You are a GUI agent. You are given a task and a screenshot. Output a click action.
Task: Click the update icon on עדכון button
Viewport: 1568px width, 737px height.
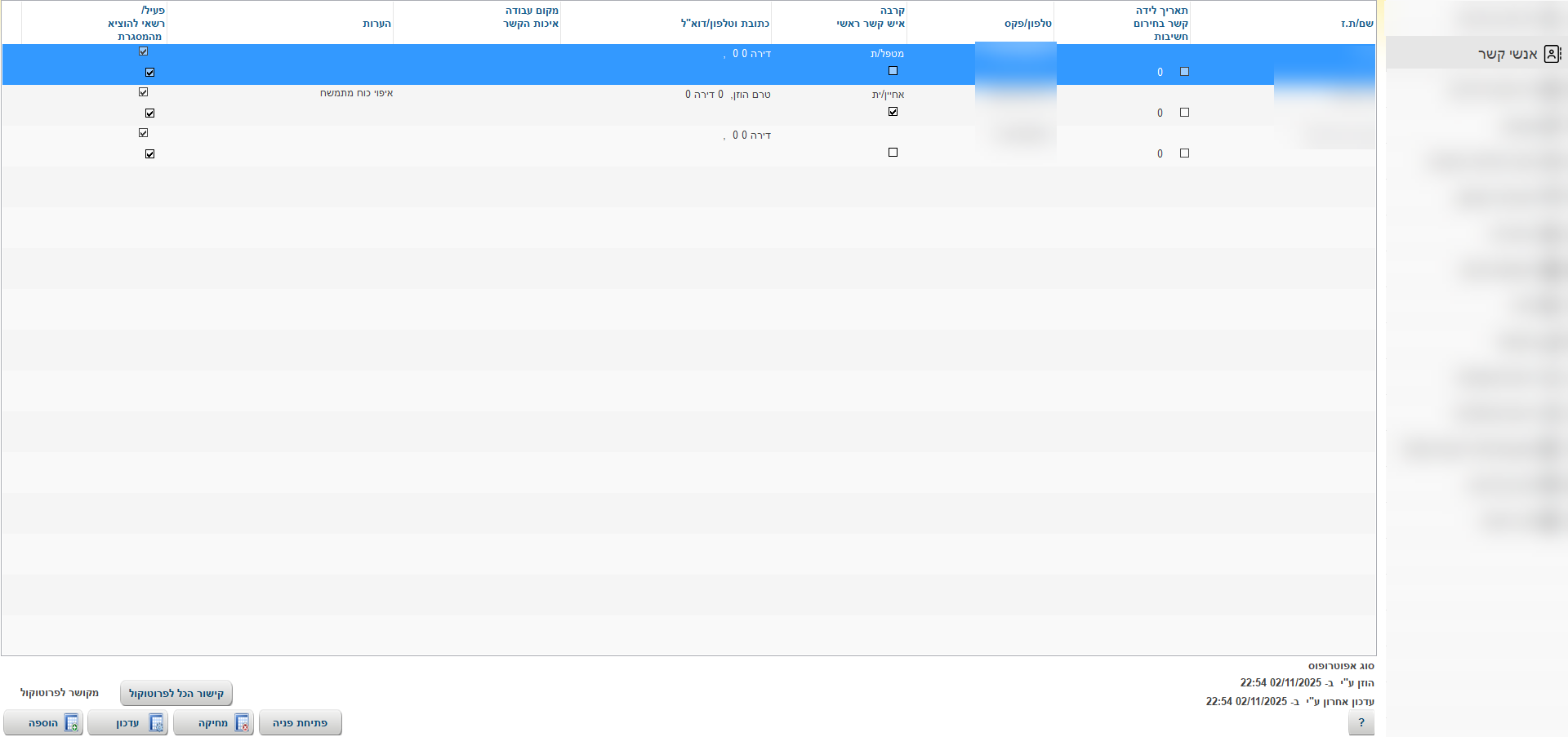click(156, 723)
